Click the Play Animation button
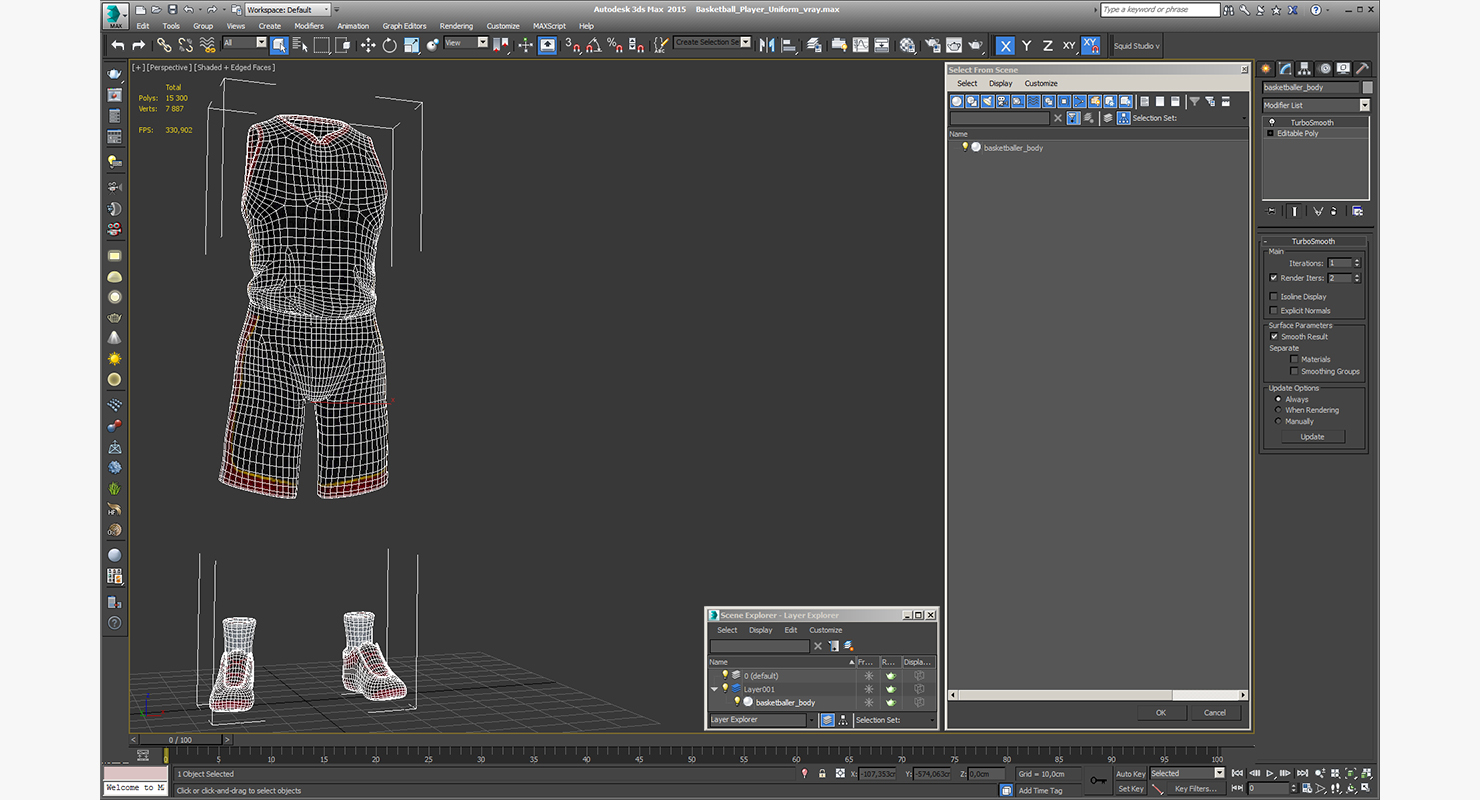The image size is (1480, 800). point(1270,773)
